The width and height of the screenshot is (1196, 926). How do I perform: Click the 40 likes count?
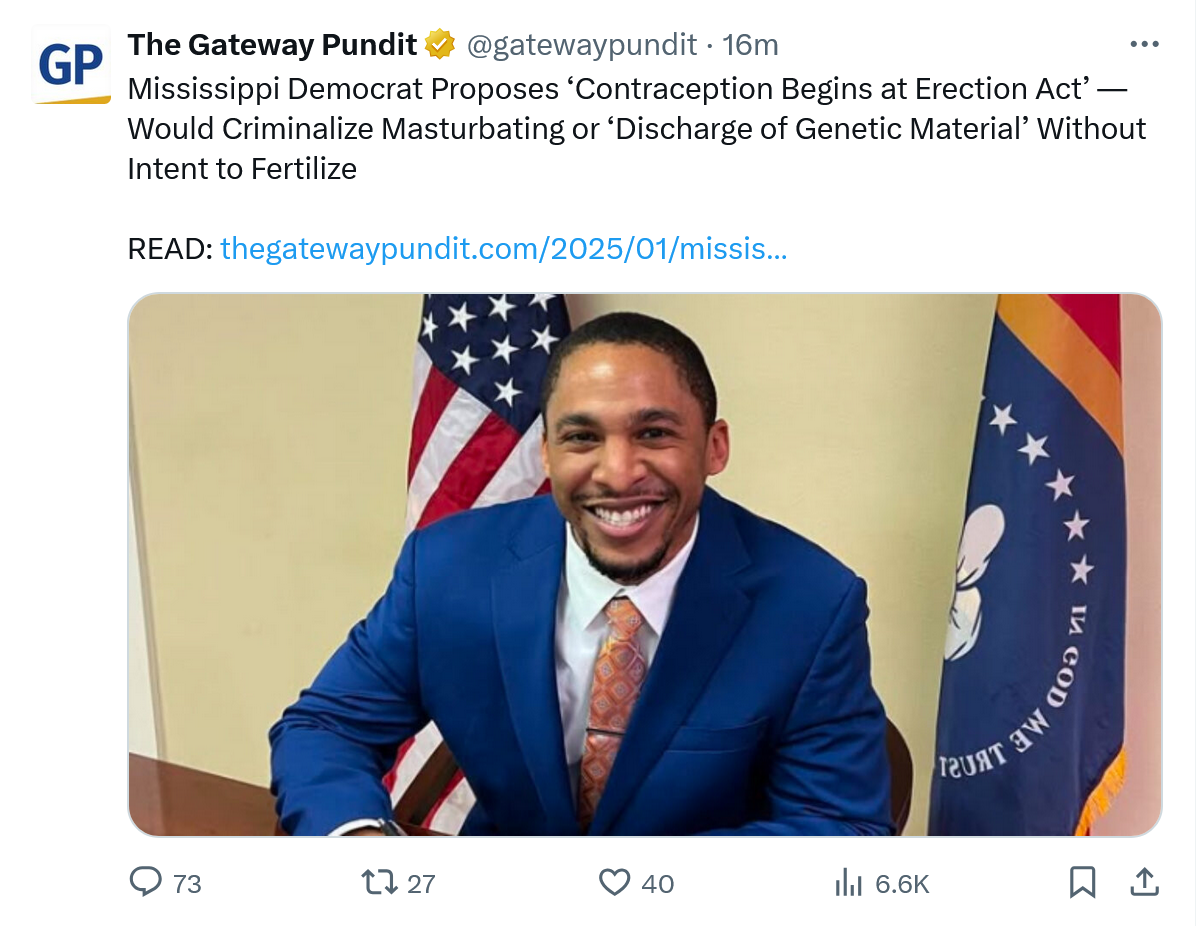coord(657,884)
